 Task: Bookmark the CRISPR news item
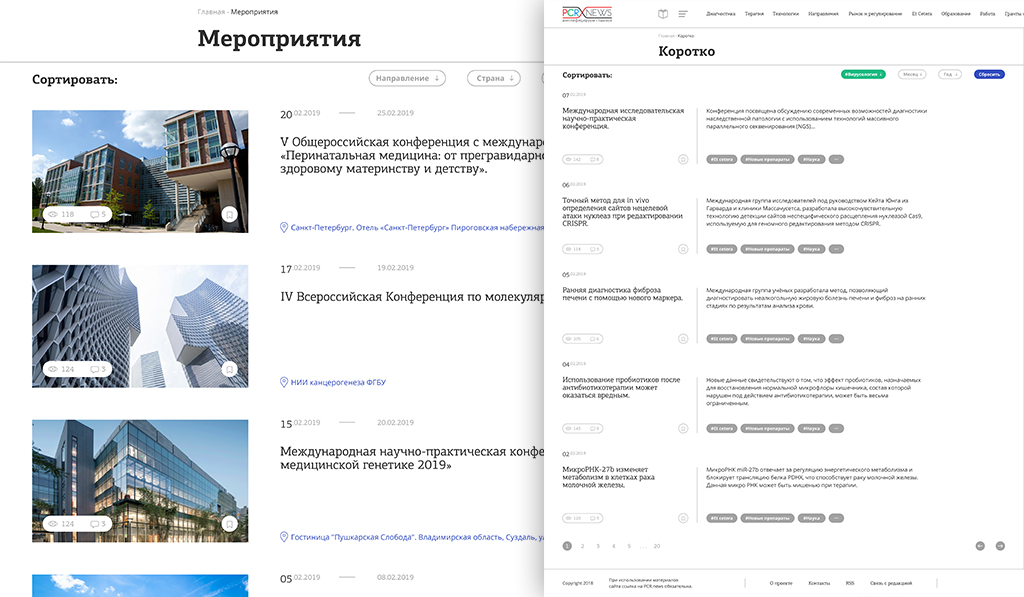683,249
